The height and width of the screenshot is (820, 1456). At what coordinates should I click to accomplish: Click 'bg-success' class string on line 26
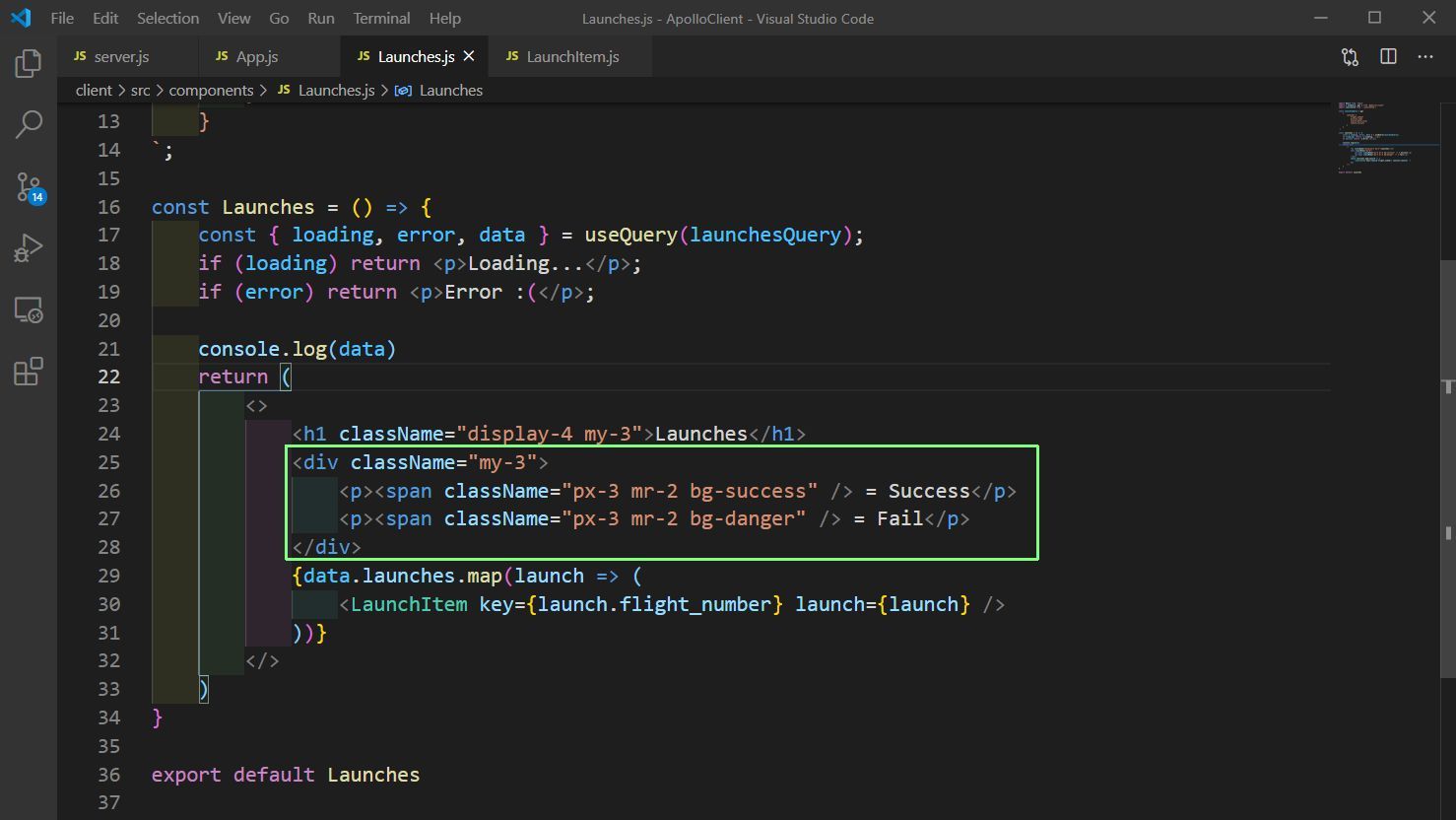click(748, 491)
